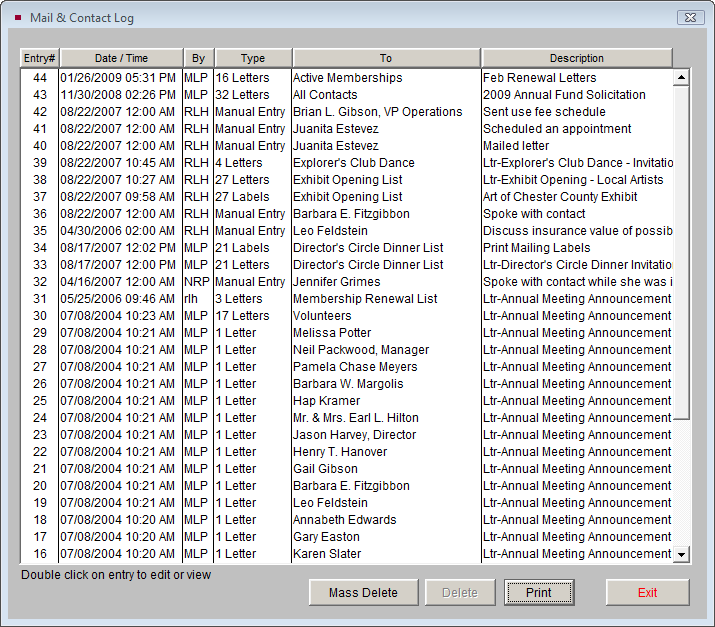This screenshot has width=715, height=627.
Task: Select the Karen Slater entry
Action: click(347, 554)
